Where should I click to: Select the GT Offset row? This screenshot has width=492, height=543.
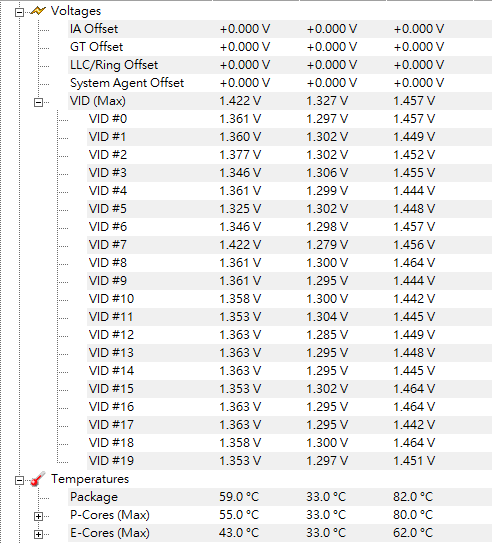(x=280, y=47)
